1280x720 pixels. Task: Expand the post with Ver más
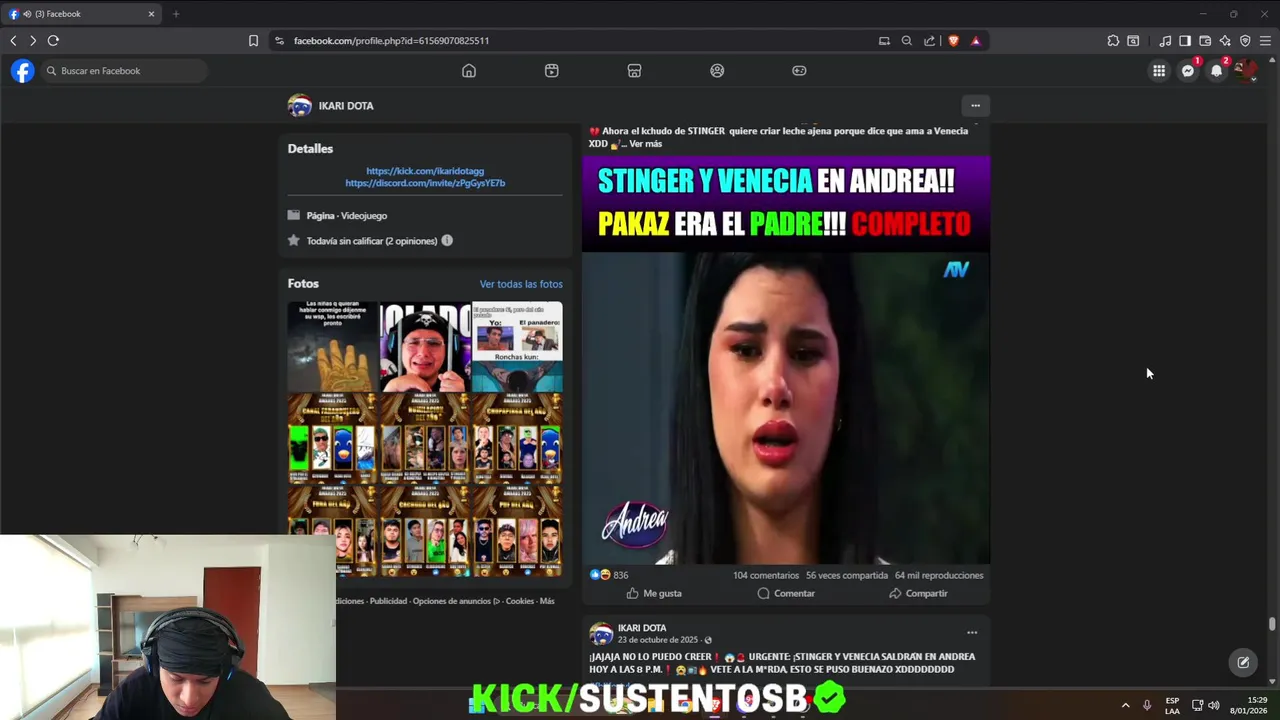coord(645,144)
